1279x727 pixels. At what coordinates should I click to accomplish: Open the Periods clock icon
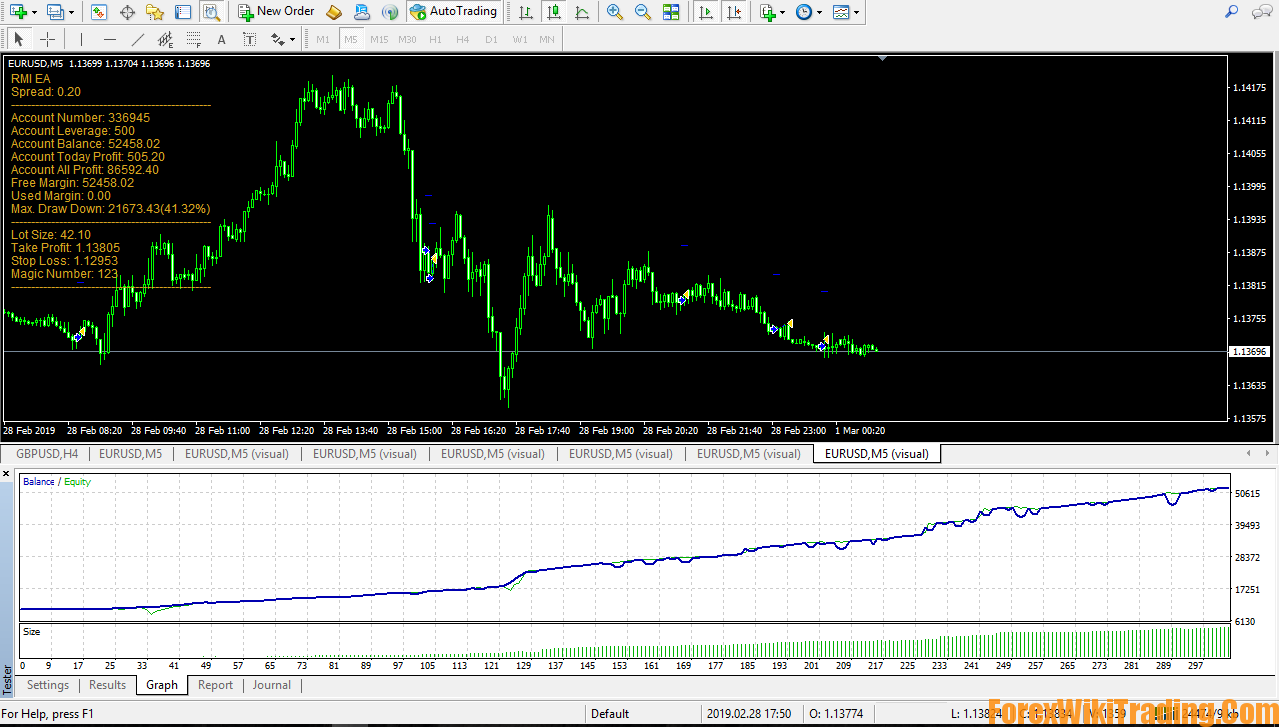tap(804, 12)
